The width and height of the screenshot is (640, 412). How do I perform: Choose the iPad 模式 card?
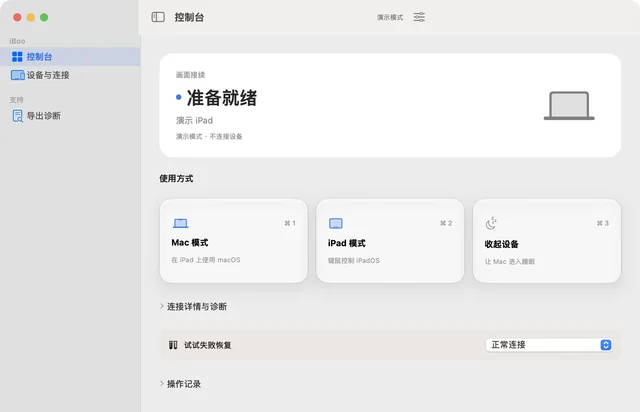tap(390, 241)
